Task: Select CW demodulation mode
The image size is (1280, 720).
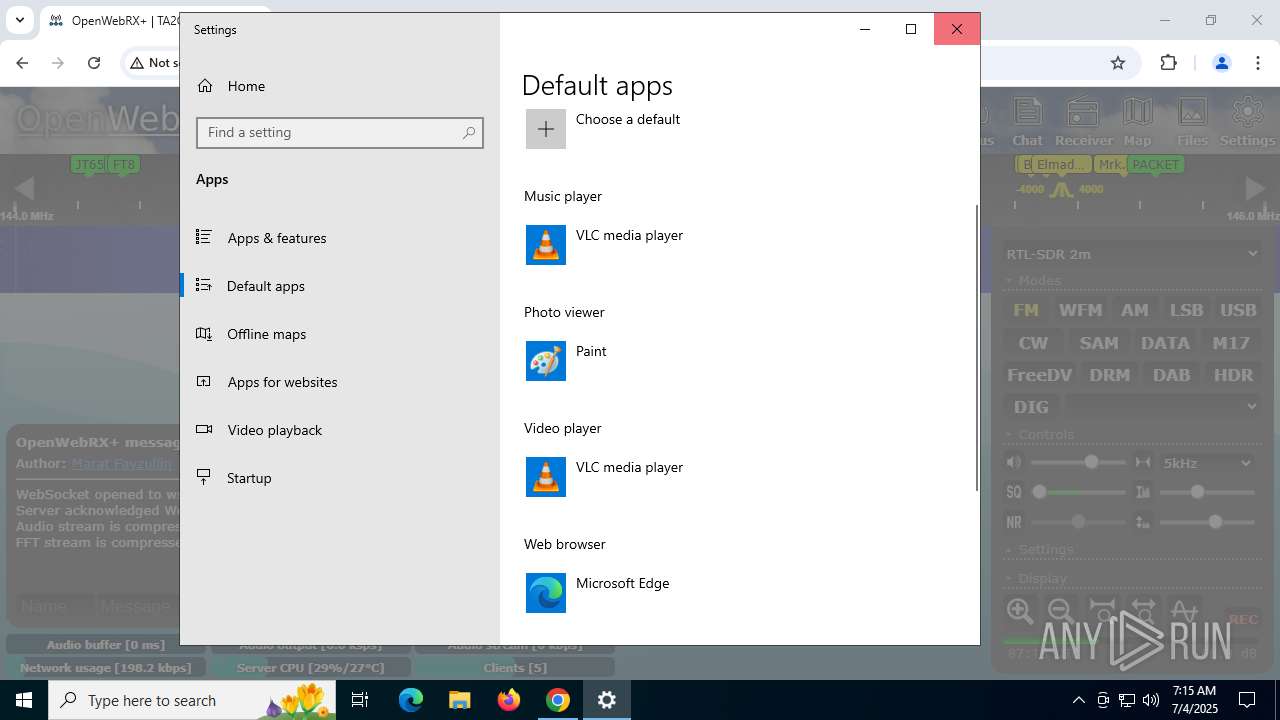Action: tap(1033, 343)
